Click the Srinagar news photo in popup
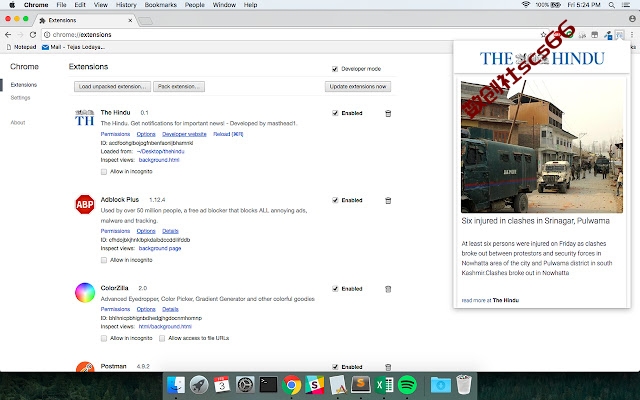This screenshot has height=400, width=640. click(542, 147)
